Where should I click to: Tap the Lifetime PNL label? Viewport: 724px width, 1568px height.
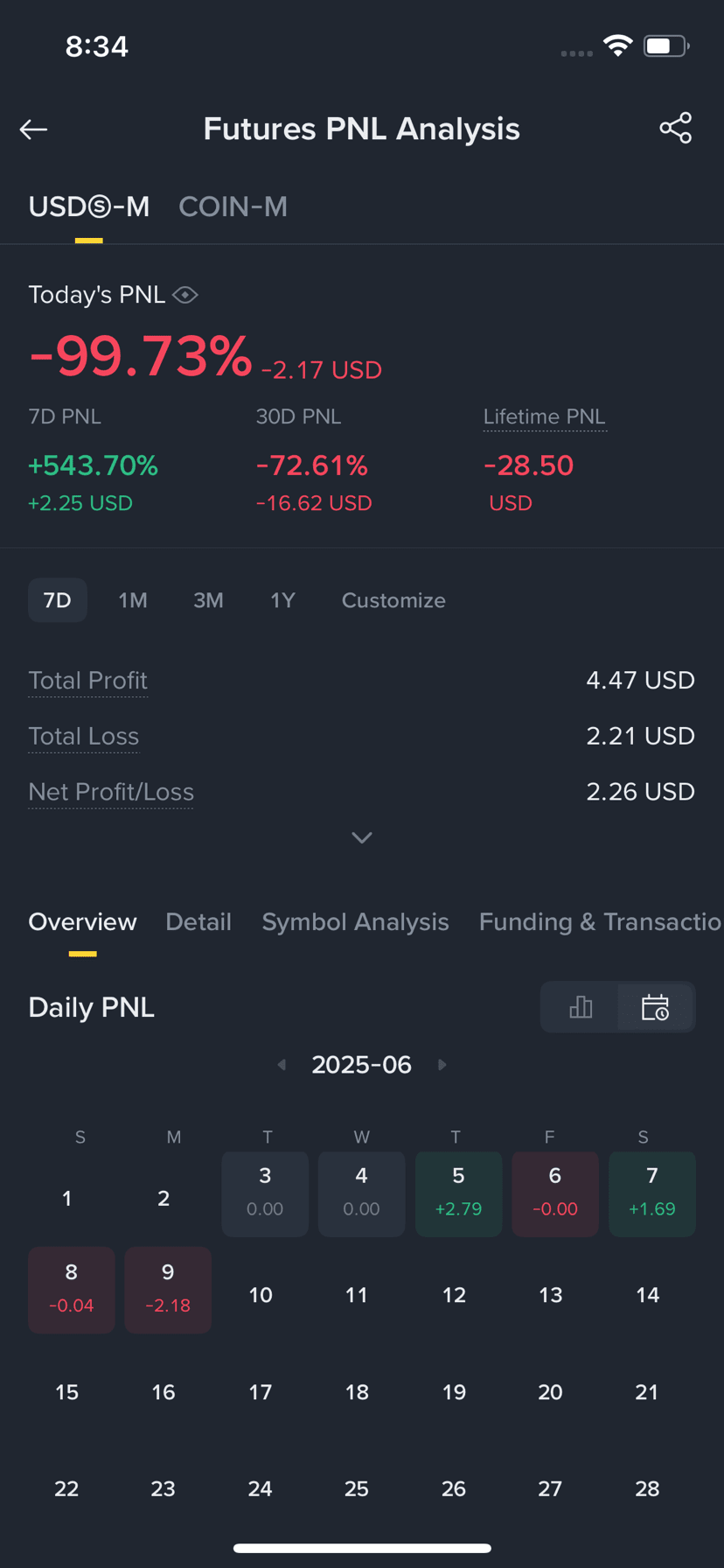coord(544,416)
